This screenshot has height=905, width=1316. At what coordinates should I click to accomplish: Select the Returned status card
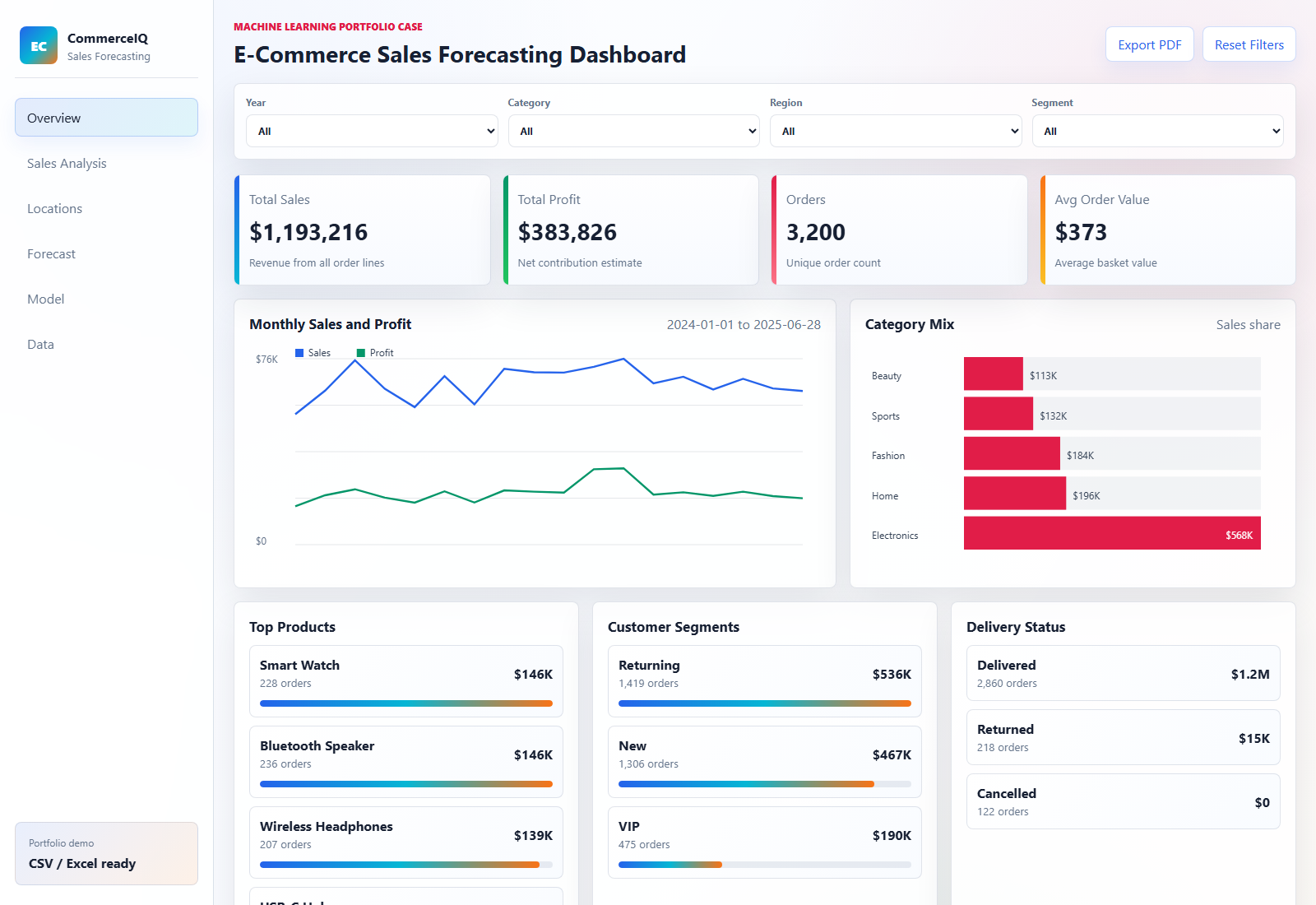pyautogui.click(x=1124, y=737)
